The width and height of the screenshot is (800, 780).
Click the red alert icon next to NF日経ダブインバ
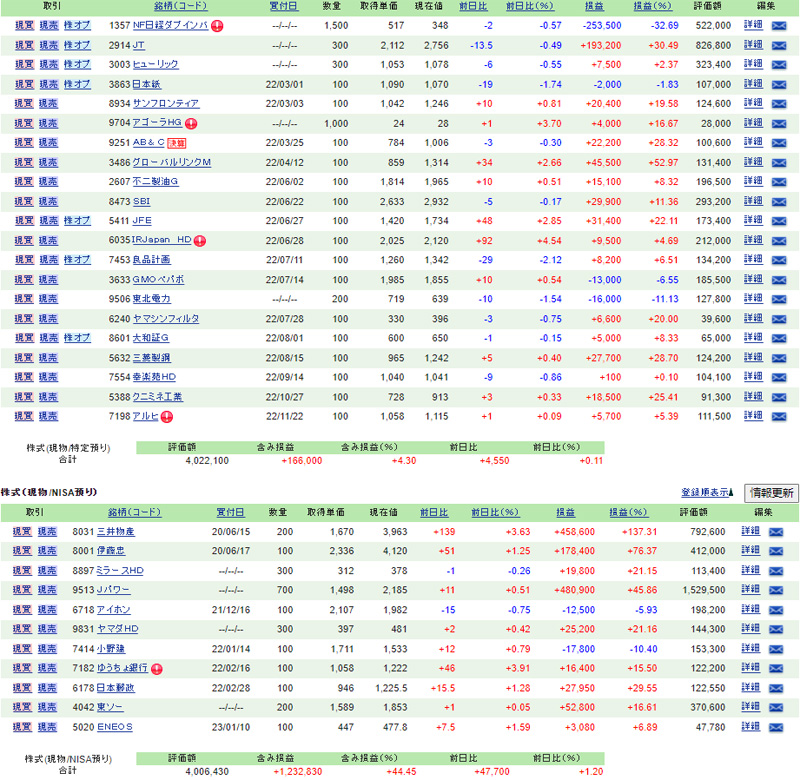[x=217, y=26]
